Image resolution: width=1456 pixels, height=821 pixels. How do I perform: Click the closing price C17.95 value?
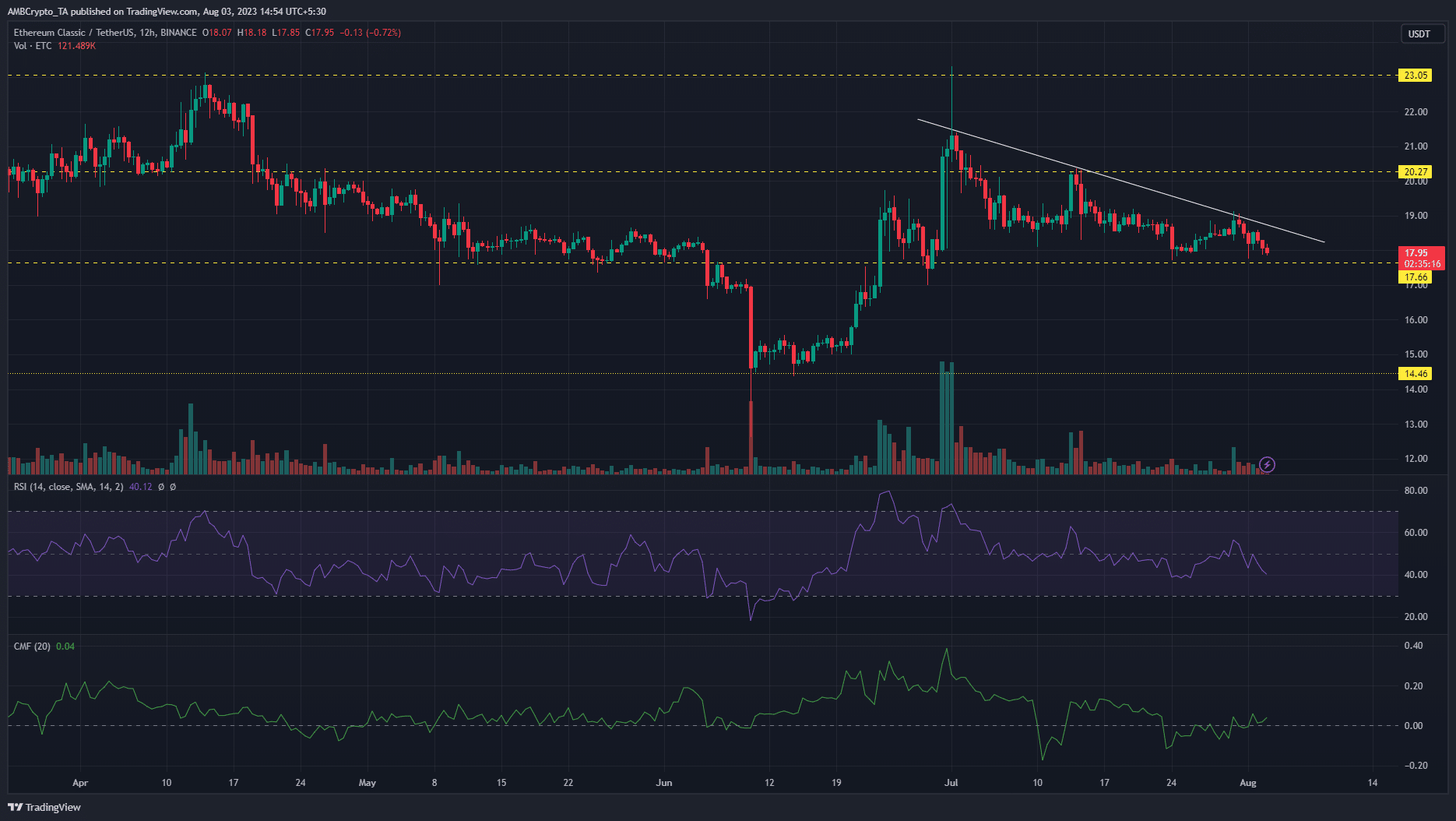(x=320, y=33)
